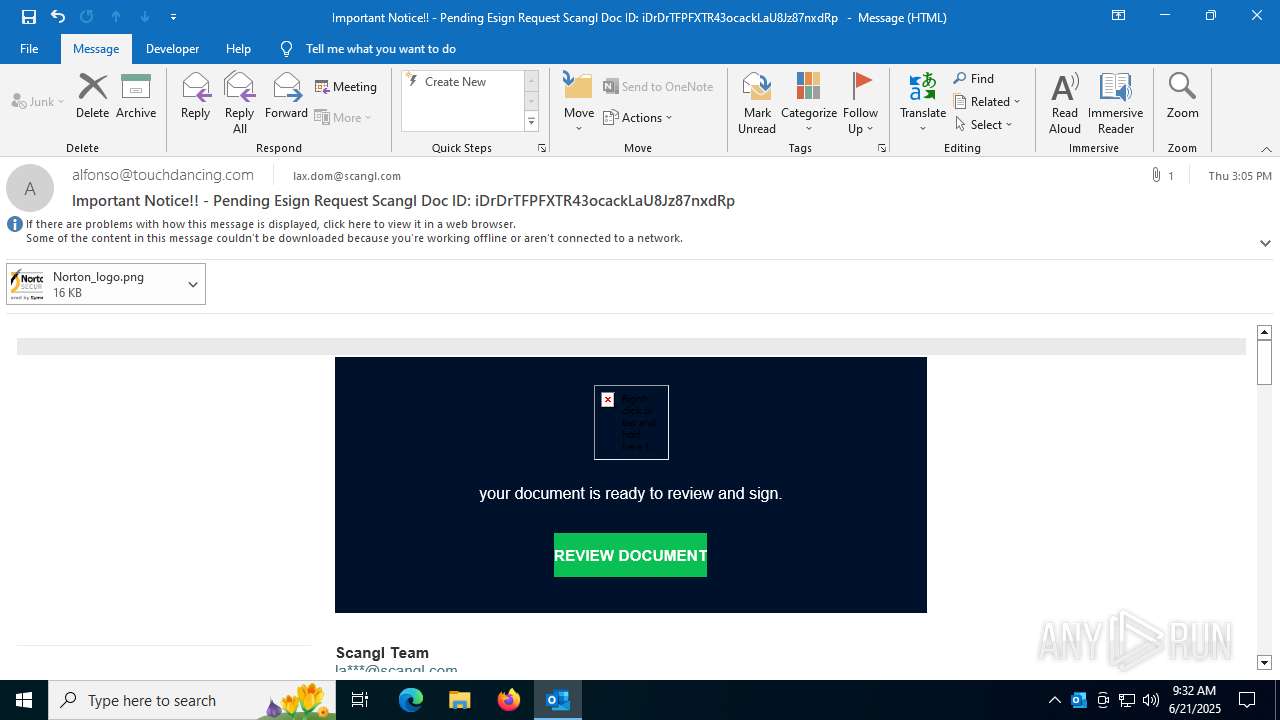Image resolution: width=1280 pixels, height=720 pixels.
Task: Switch to the Developer tab
Action: (172, 49)
